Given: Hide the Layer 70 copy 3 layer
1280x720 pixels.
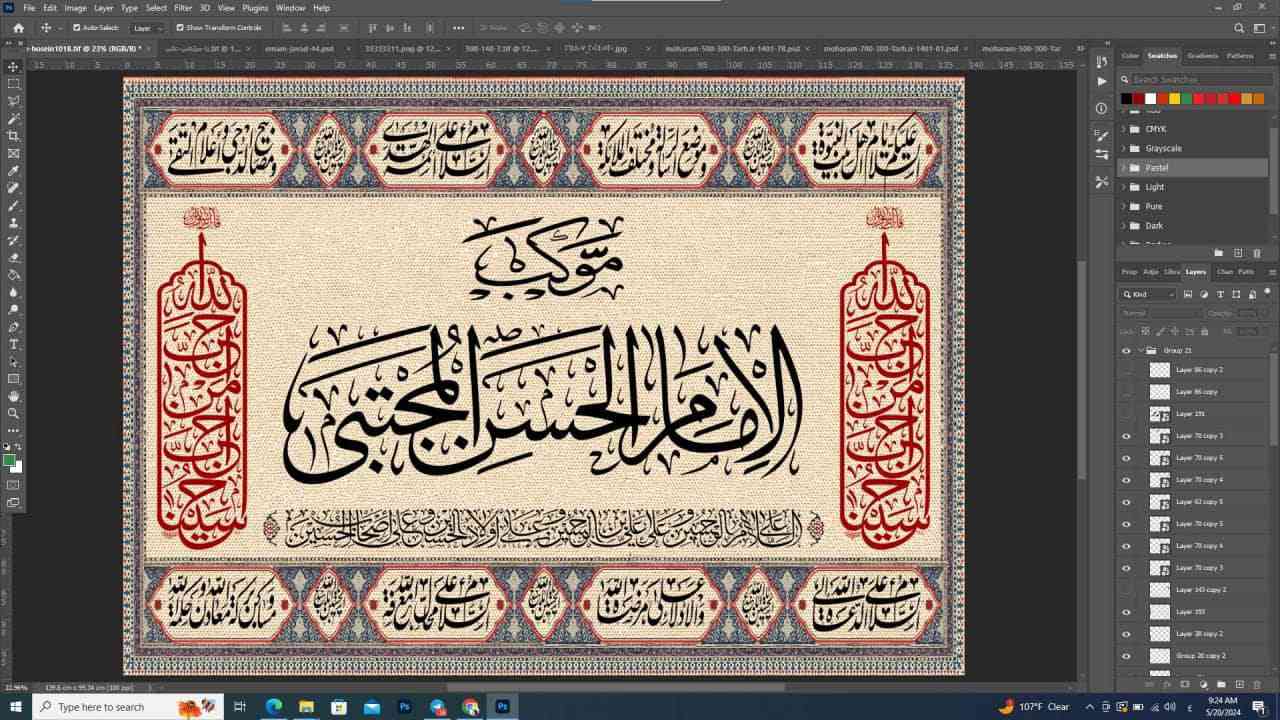Looking at the screenshot, I should [1126, 436].
